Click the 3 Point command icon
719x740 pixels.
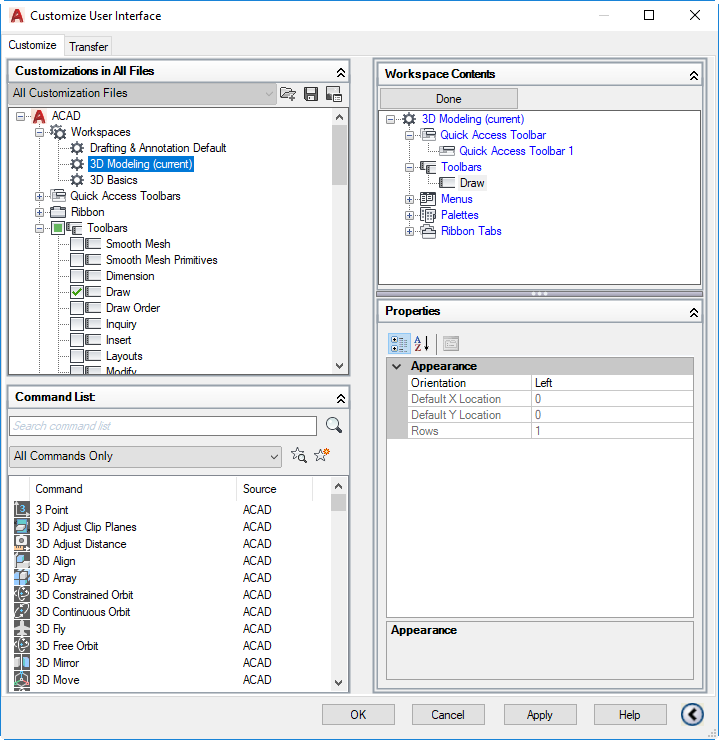22,509
